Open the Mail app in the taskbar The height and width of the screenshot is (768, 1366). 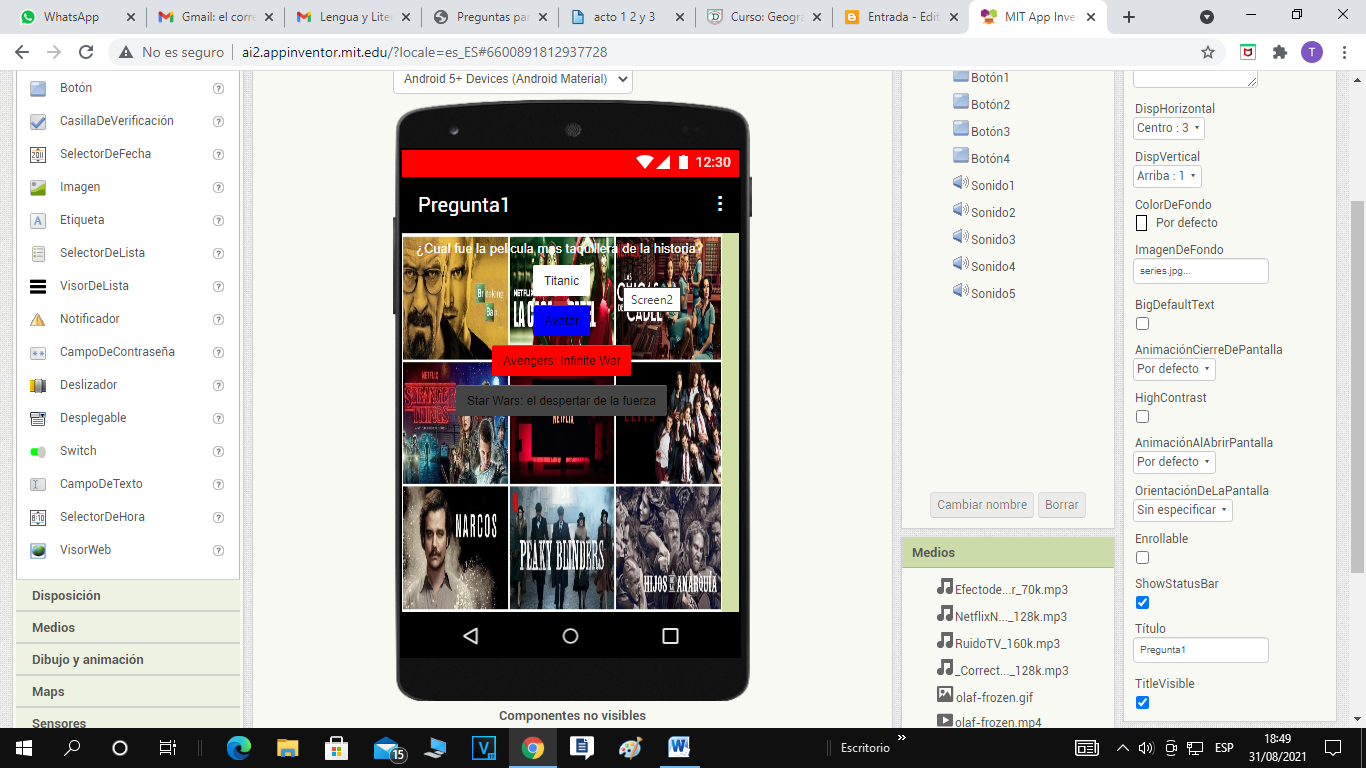388,747
